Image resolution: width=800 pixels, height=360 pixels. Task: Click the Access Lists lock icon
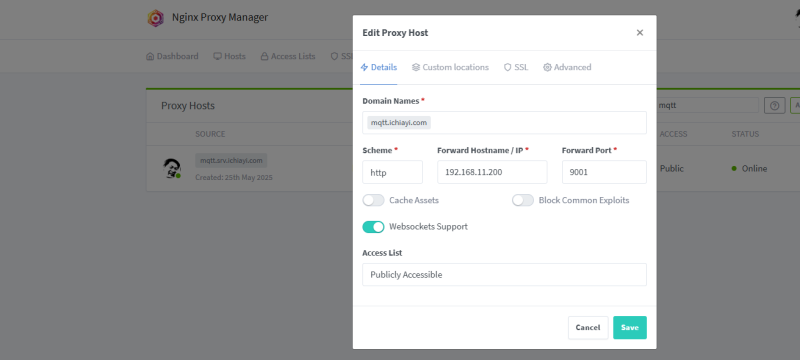[x=264, y=56]
